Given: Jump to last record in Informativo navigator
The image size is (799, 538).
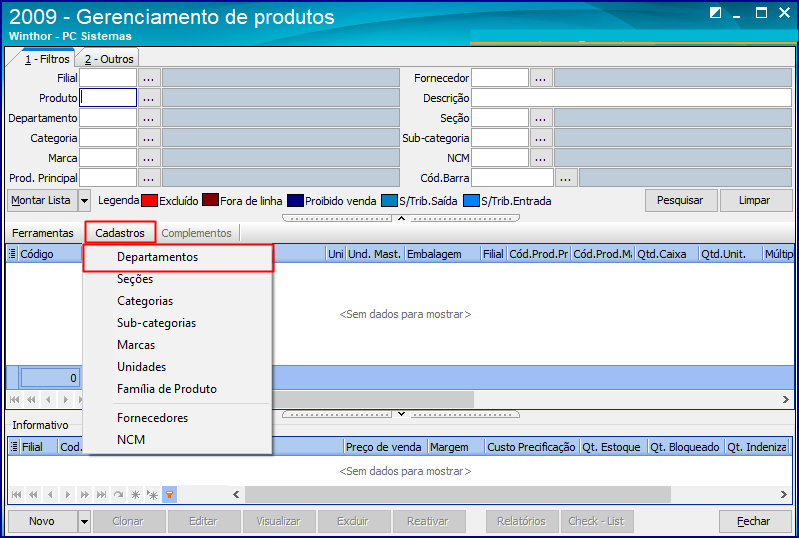Looking at the screenshot, I should tap(101, 494).
